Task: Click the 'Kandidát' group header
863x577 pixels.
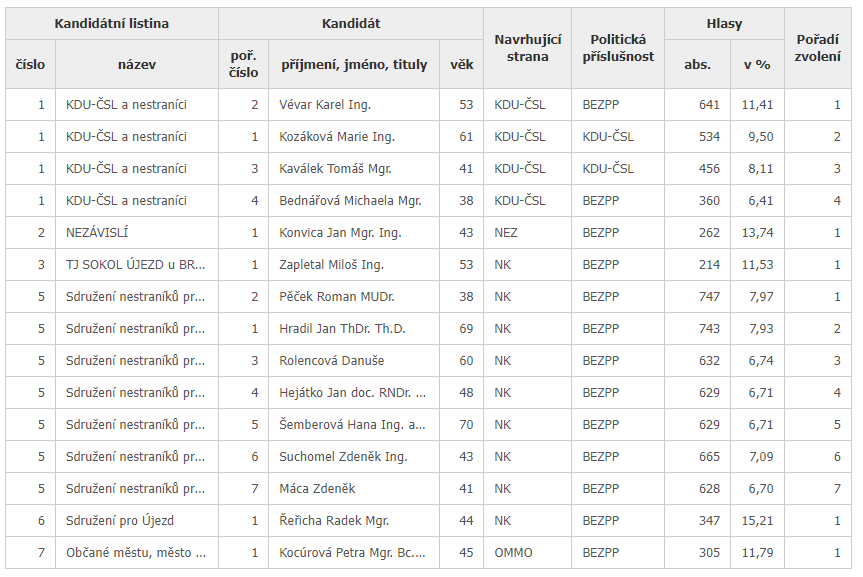Action: pos(350,23)
